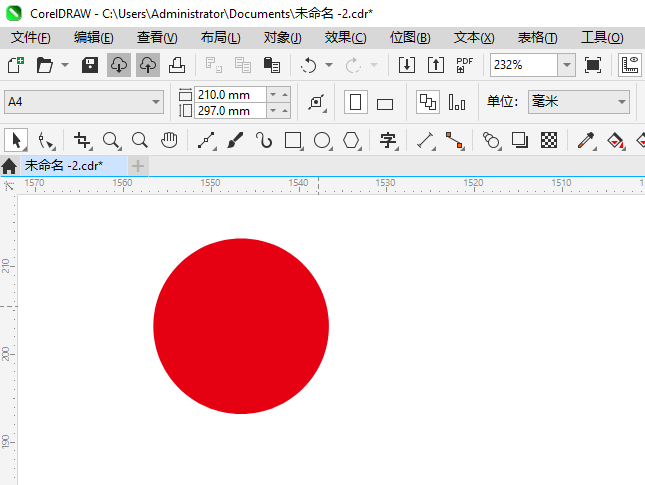Add new document with plus tab
Image resolution: width=645 pixels, height=485 pixels.
coord(138,166)
